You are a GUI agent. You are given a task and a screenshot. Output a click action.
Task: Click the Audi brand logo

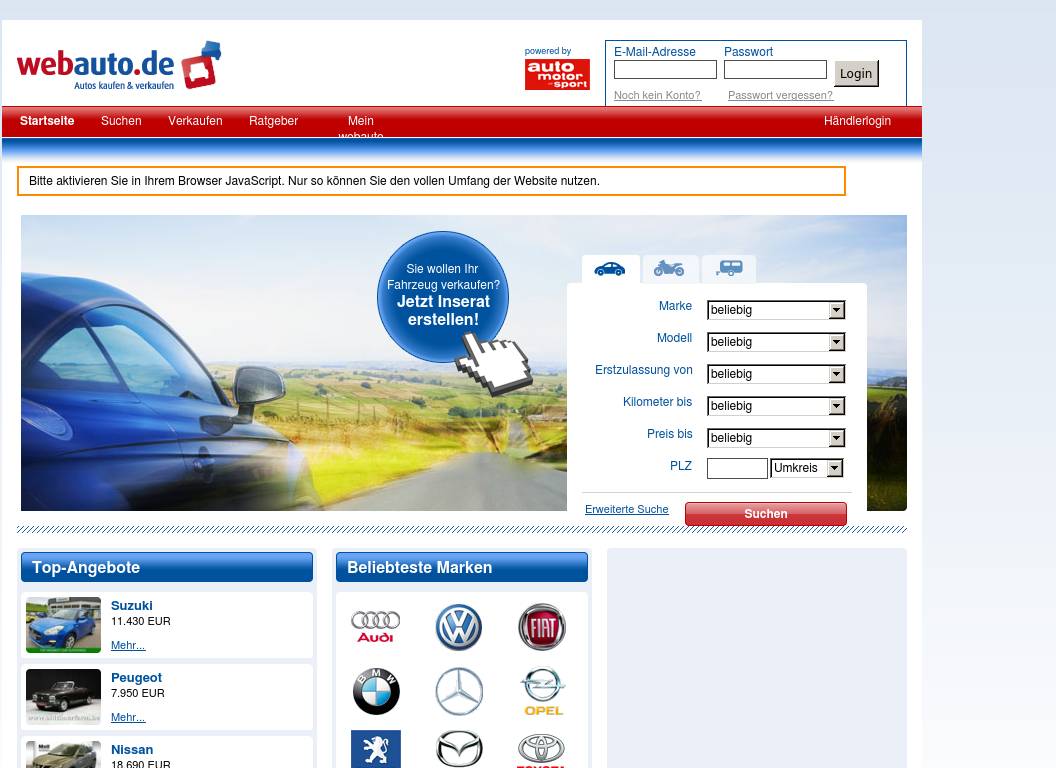point(376,627)
